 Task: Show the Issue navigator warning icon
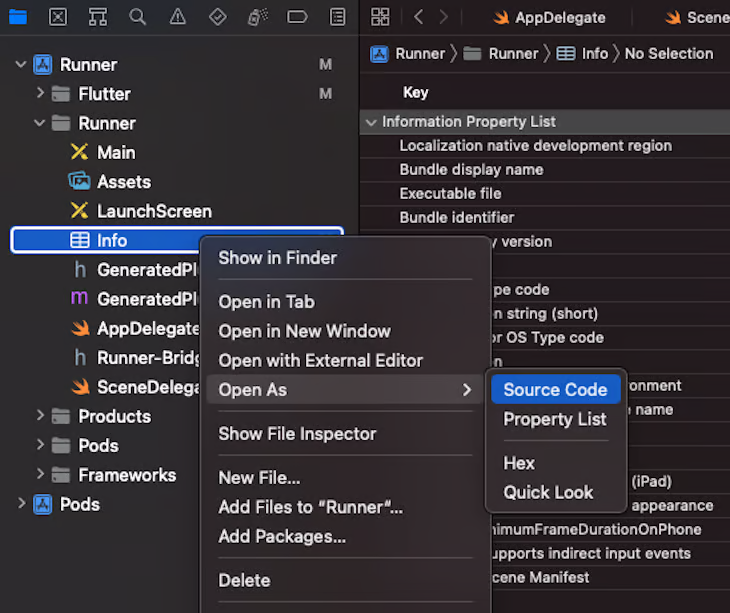177,17
